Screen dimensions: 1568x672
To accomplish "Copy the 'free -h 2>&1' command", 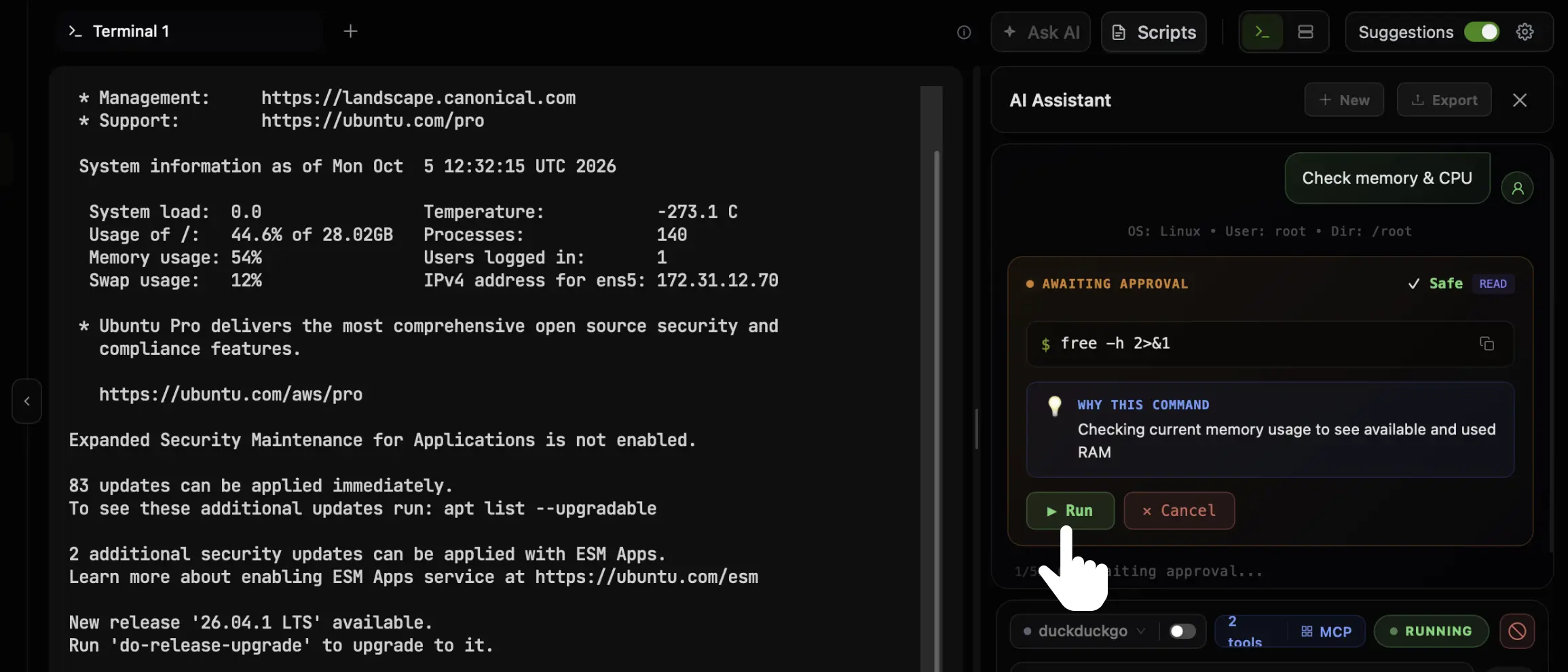I will [x=1487, y=343].
